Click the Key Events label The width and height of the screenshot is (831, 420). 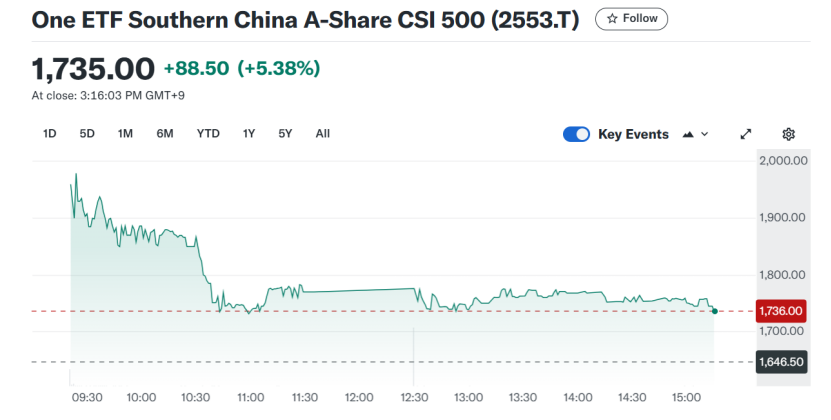pos(633,134)
